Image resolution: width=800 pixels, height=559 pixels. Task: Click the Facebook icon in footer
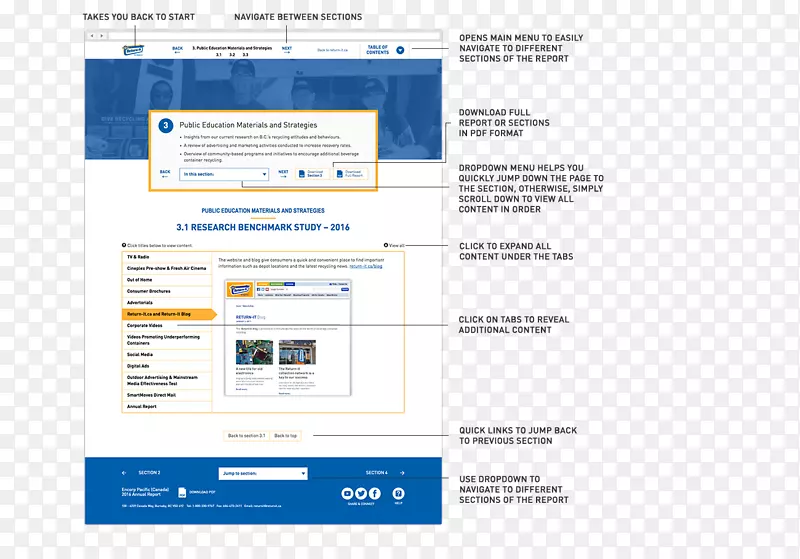point(375,493)
